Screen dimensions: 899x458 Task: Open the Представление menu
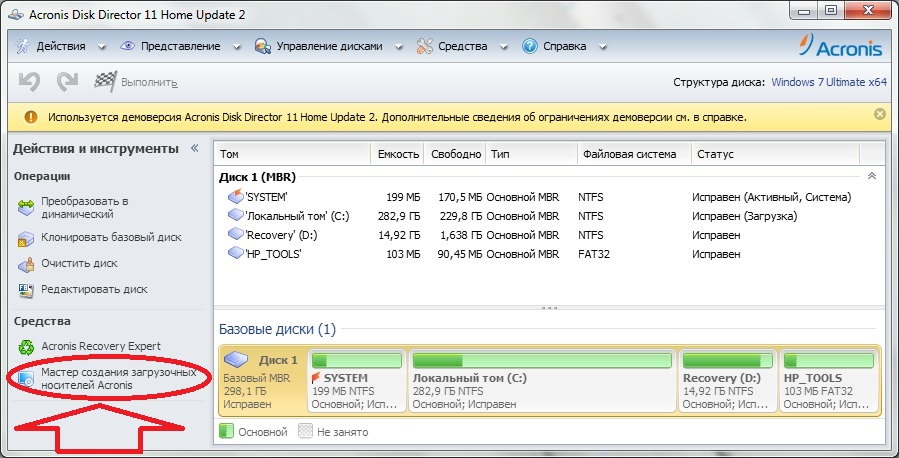[x=181, y=46]
